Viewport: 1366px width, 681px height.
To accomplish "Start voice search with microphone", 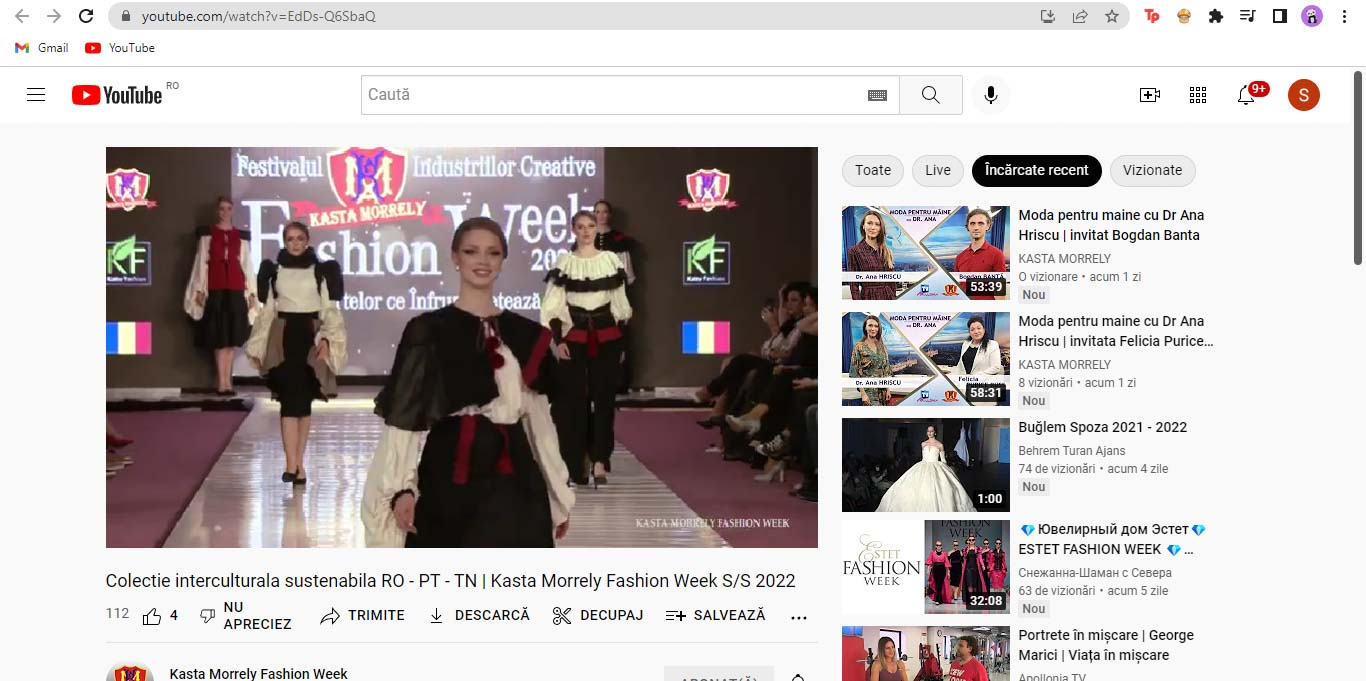I will tap(991, 95).
